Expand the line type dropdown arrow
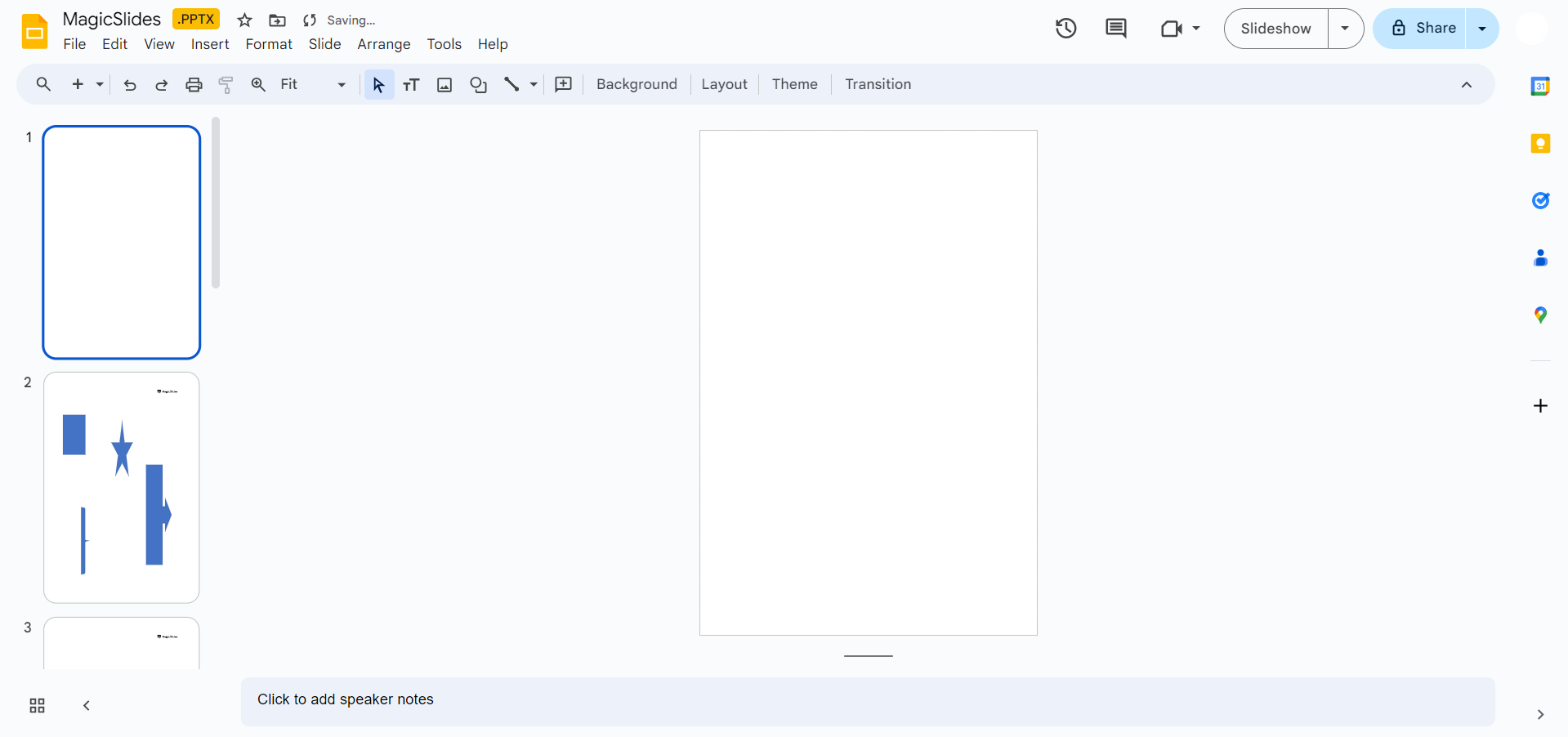The height and width of the screenshot is (737, 1568). (534, 84)
